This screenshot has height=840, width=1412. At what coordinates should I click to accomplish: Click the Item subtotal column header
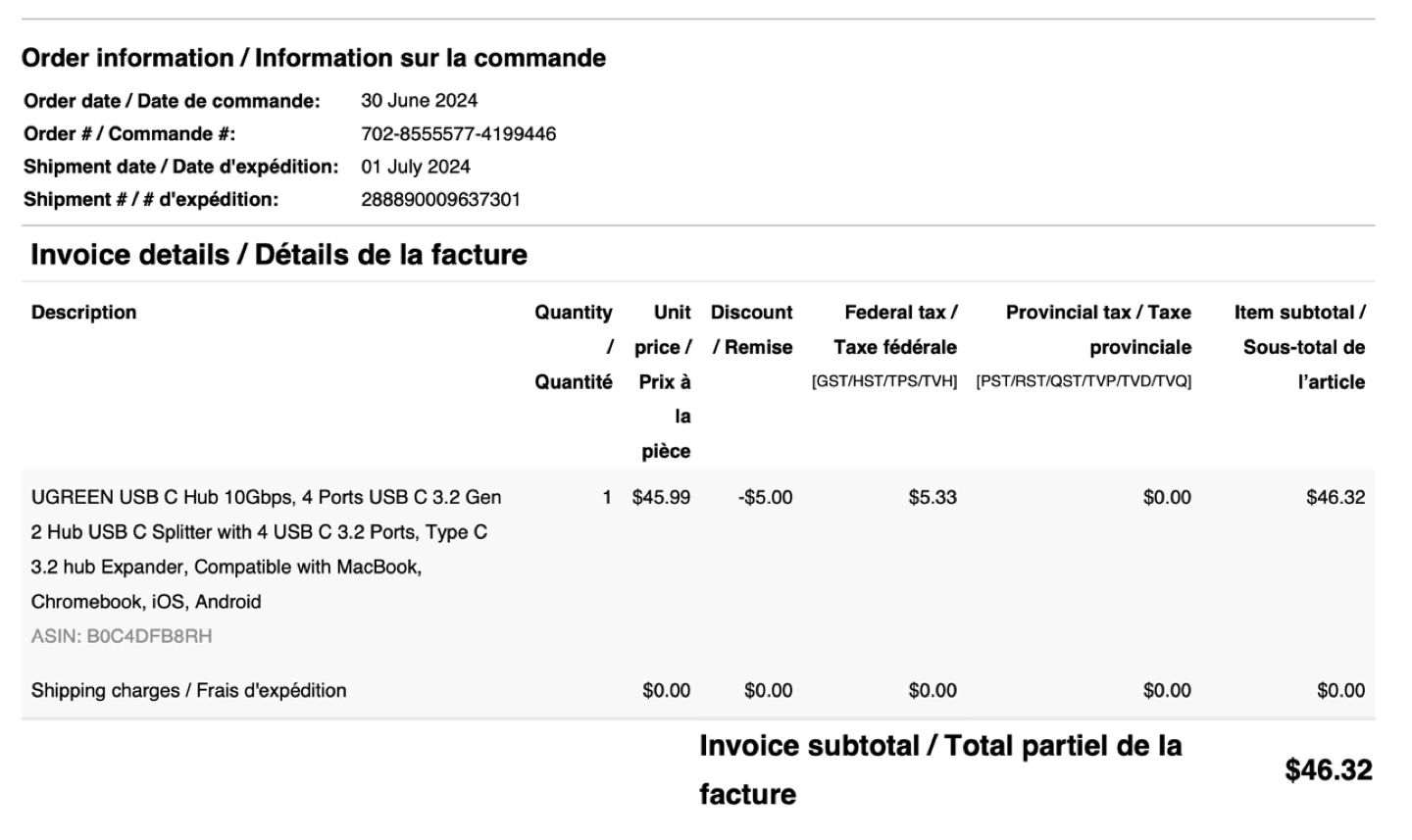click(x=1300, y=347)
